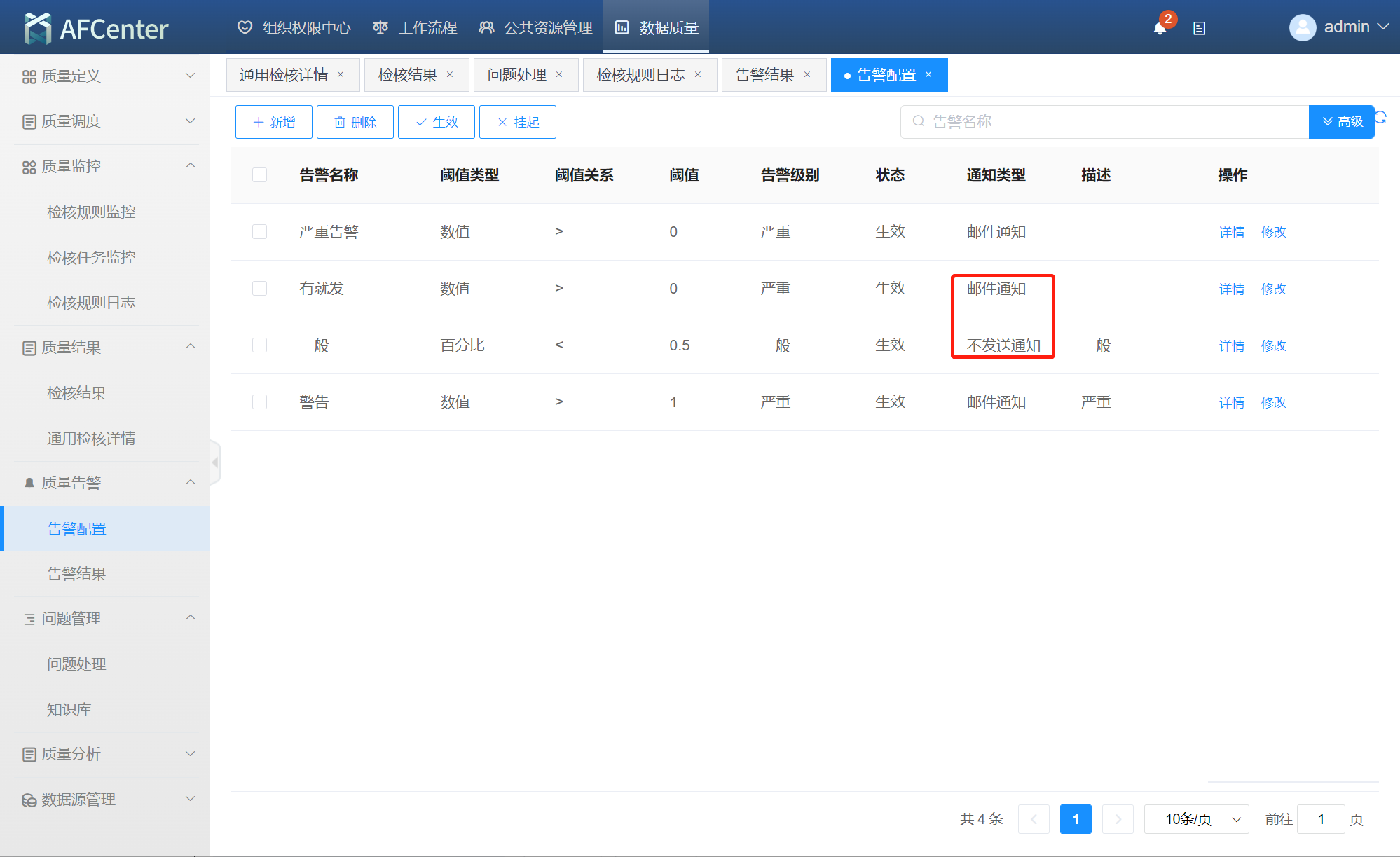Click the AFCenter logo
Screen dimensions: 1400x857
(x=97, y=28)
